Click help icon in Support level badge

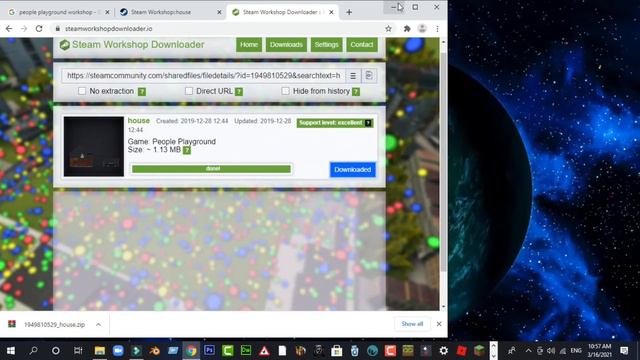(368, 123)
